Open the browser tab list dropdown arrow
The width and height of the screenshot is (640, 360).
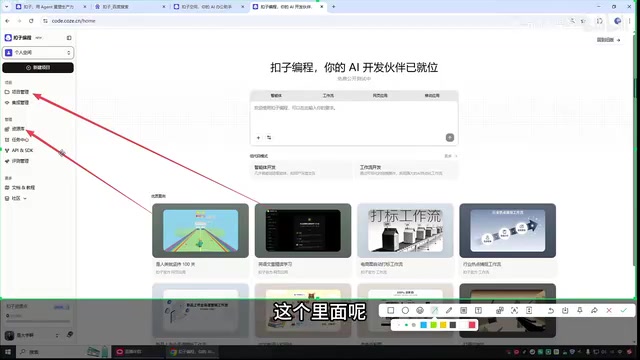pyautogui.click(x=6, y=7)
